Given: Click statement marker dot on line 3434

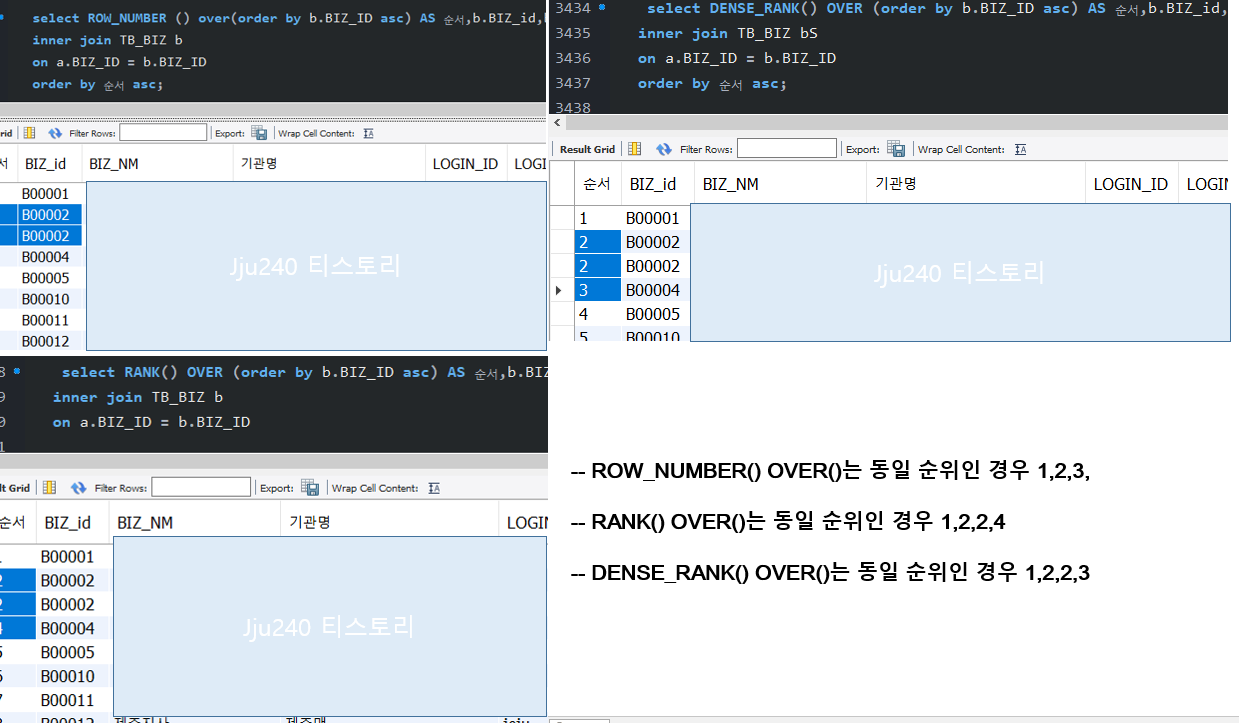Looking at the screenshot, I should (603, 7).
